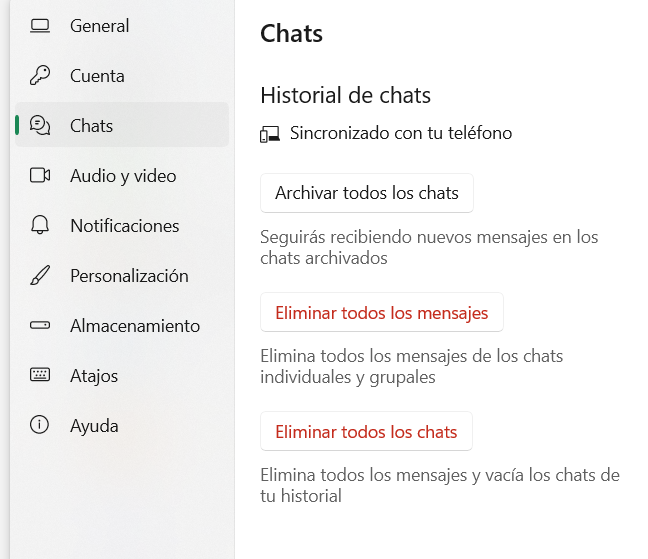This screenshot has width=648, height=559.
Task: Click the laptop icon beside General
Action: (40, 26)
